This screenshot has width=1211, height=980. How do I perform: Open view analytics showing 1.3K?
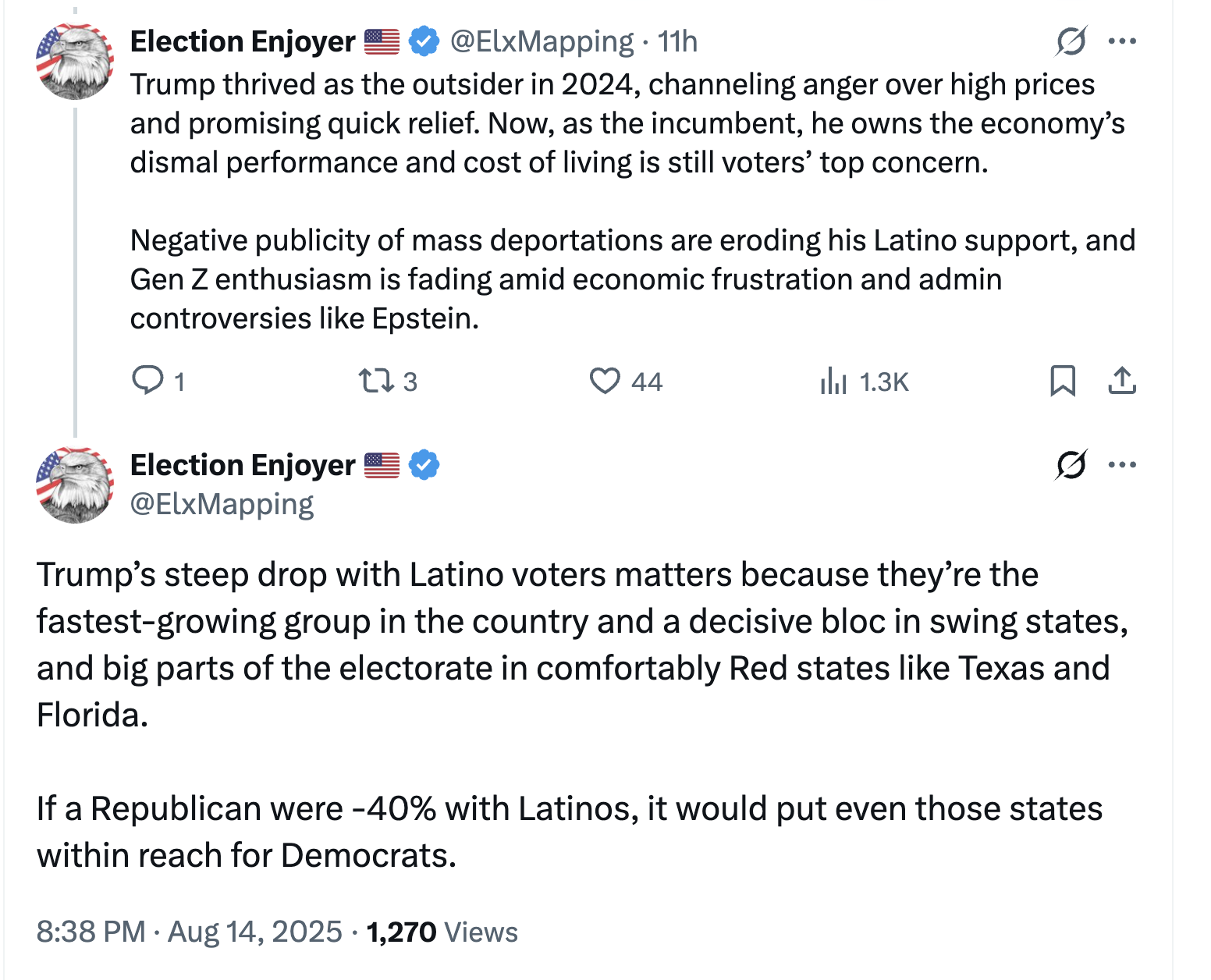tap(833, 381)
